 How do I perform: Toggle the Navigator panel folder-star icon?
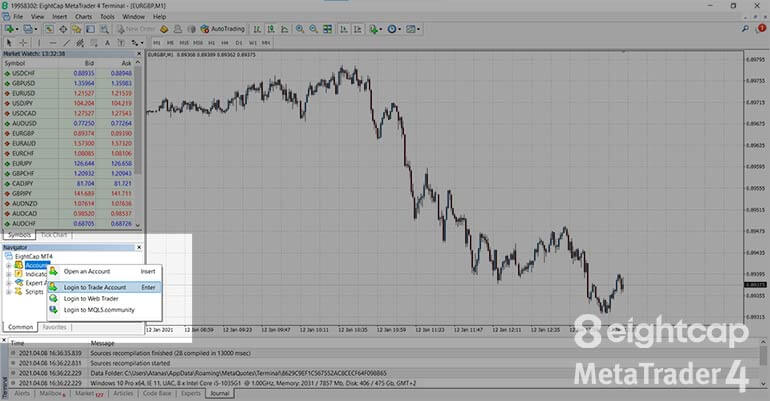click(77, 29)
